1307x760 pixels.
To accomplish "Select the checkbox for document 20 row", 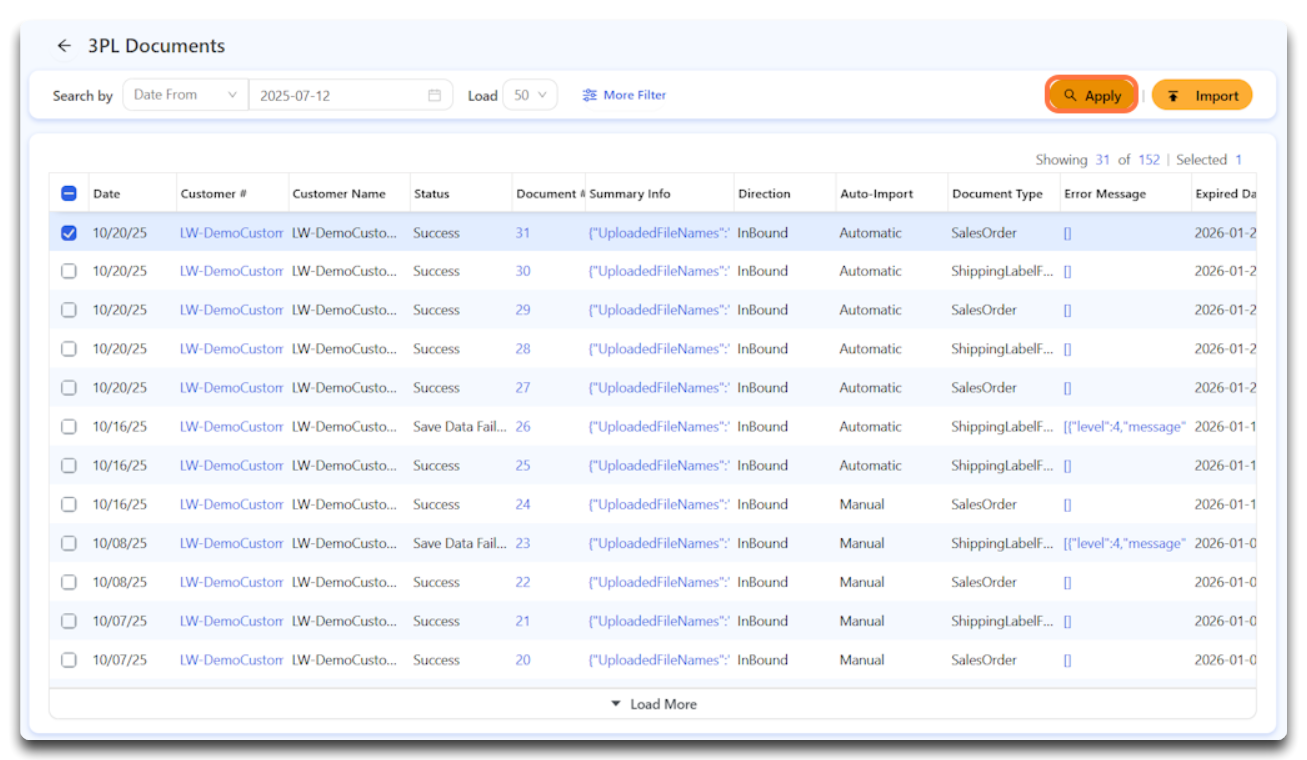I will (x=69, y=660).
